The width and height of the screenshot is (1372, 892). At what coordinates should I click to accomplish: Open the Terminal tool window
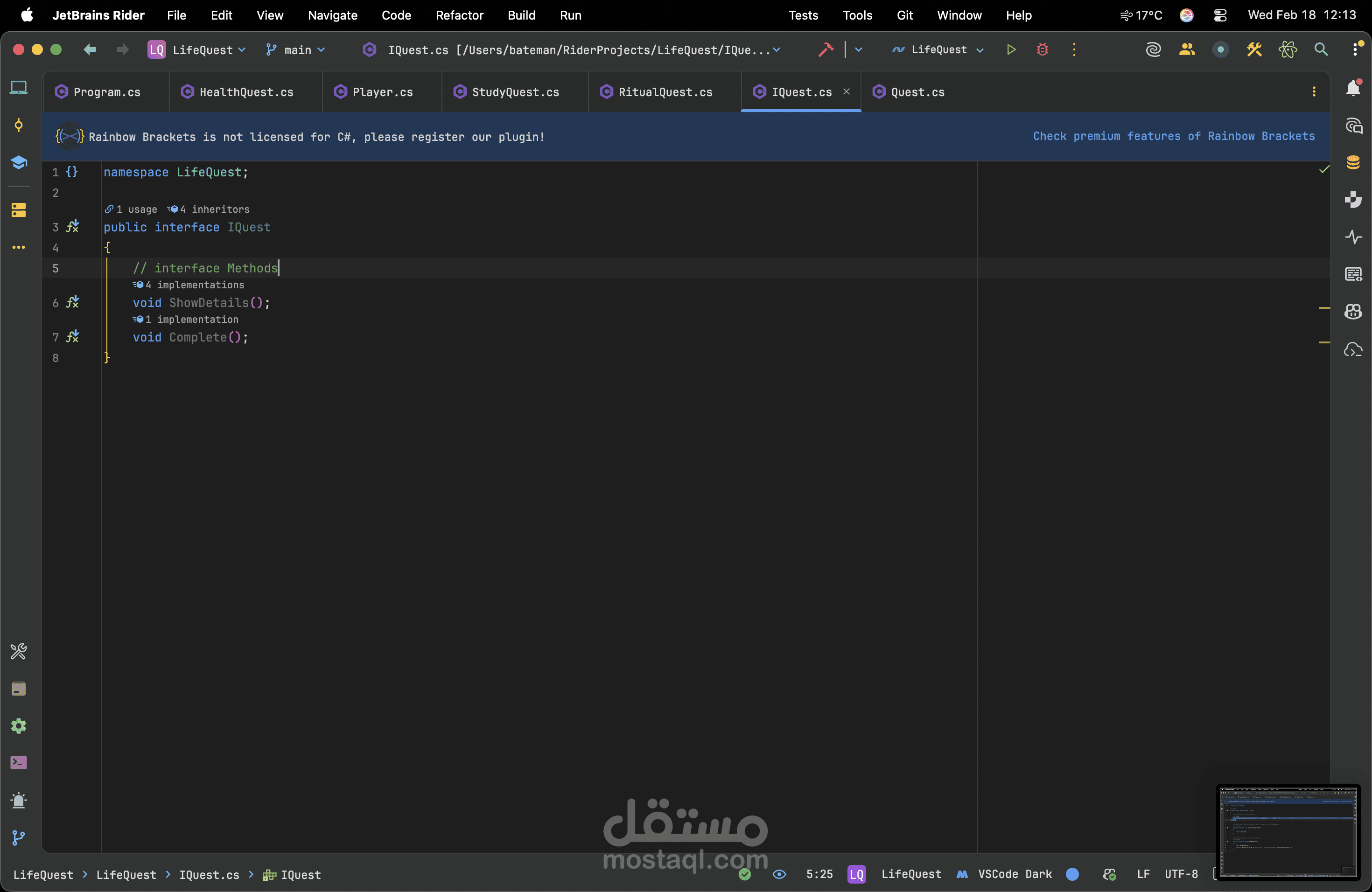tap(19, 762)
